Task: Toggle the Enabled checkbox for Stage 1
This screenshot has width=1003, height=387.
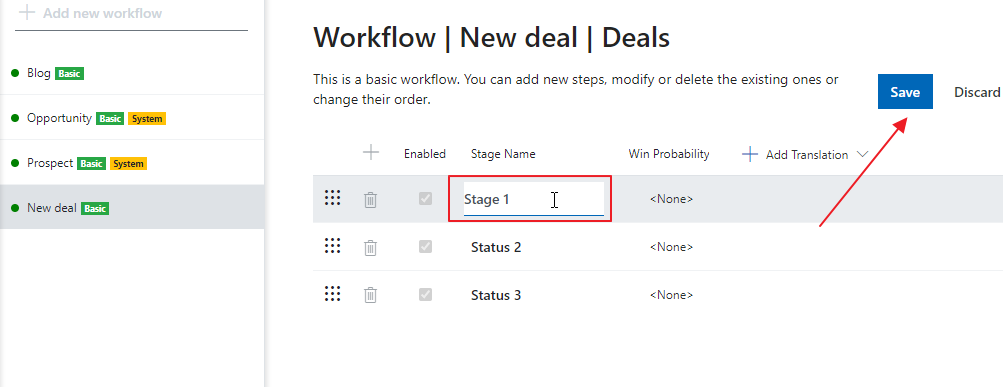Action: [425, 199]
